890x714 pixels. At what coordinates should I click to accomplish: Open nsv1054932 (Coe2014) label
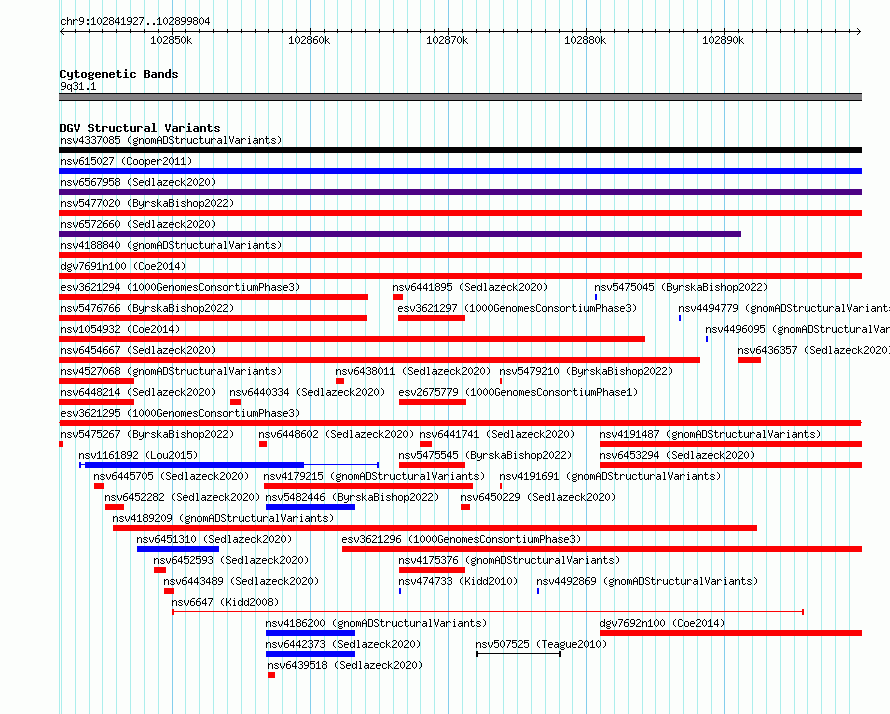click(x=120, y=329)
